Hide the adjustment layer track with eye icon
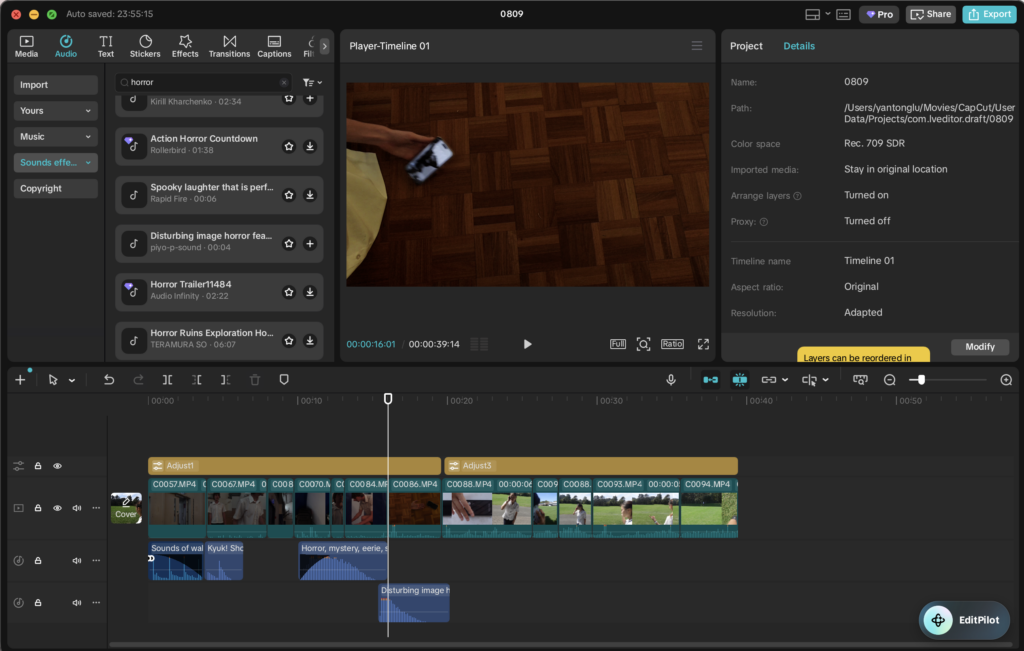Screen dimensions: 1024x651 [x=57, y=466]
